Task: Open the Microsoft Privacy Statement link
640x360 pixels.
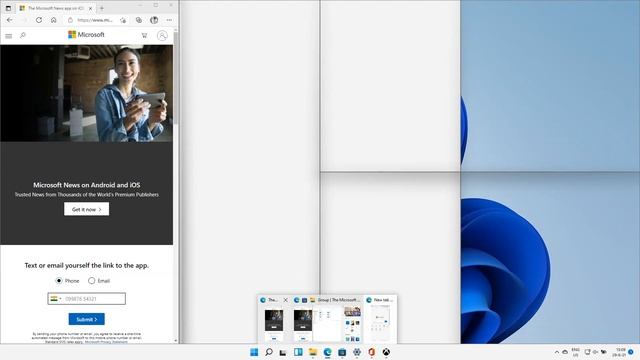Action: tap(106, 342)
